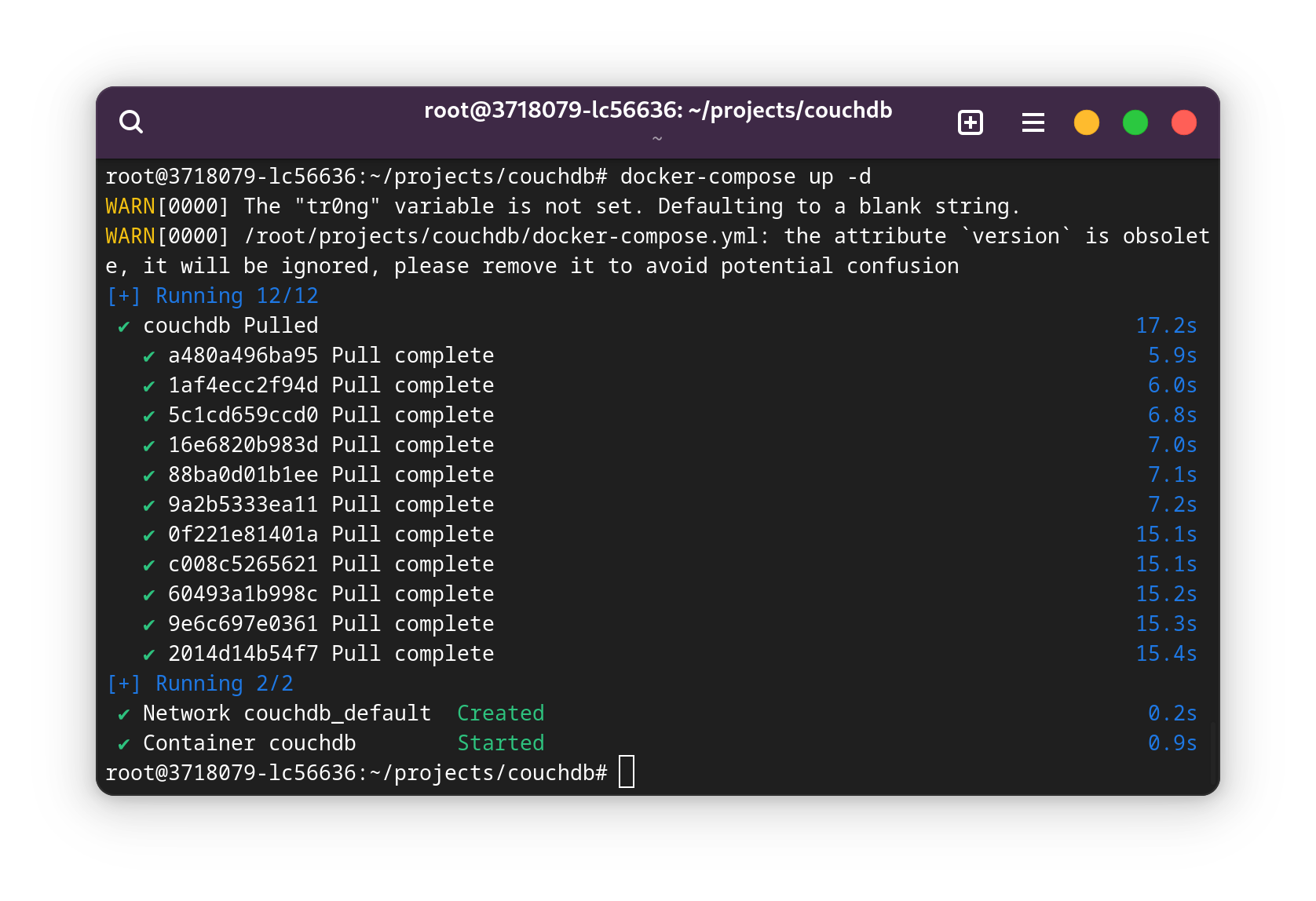Viewport: 1316px width, 901px height.
Task: Click layer 88ba0d01b1ee Pull complete
Action: [318, 475]
